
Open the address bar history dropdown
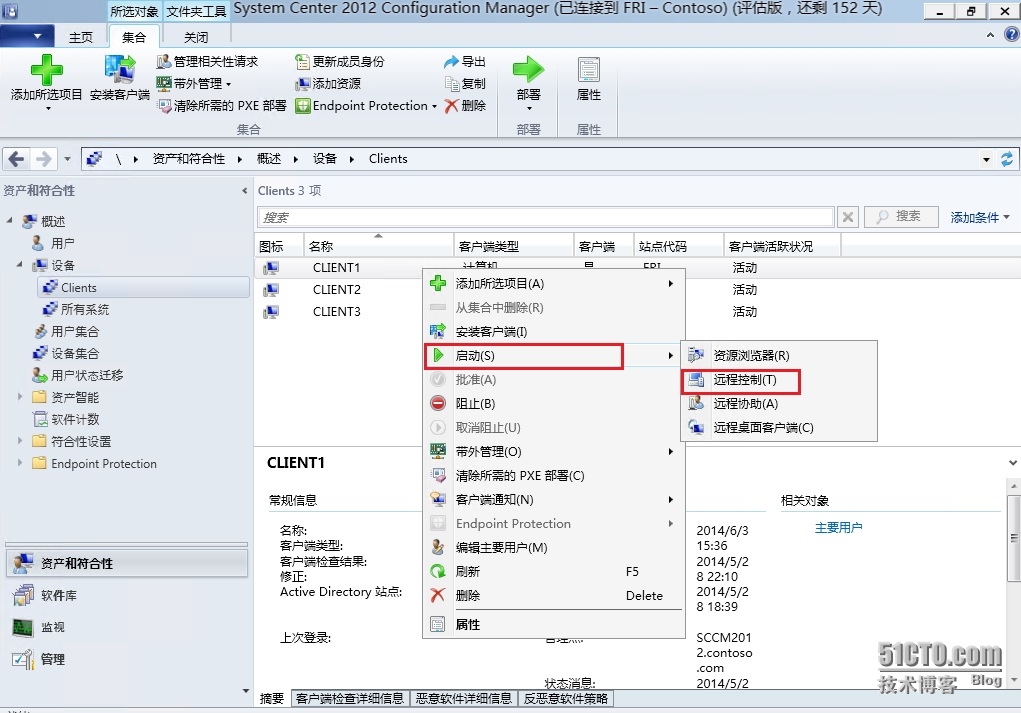tap(986, 159)
